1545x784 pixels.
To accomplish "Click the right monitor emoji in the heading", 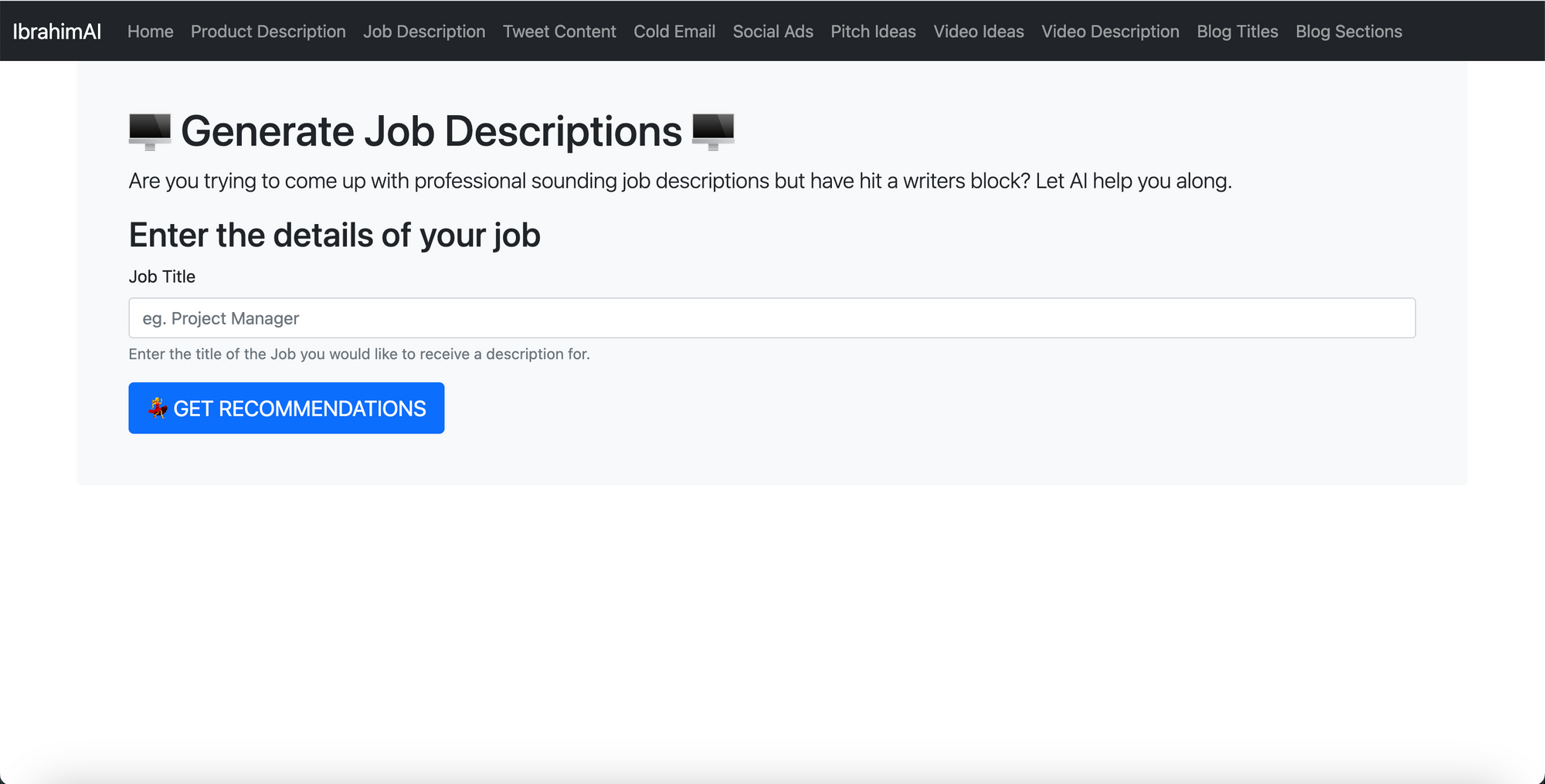I will 714,130.
